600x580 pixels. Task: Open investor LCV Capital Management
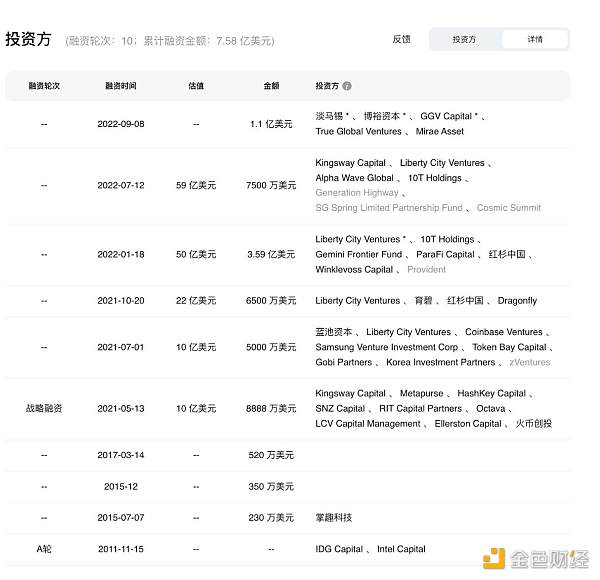(368, 424)
